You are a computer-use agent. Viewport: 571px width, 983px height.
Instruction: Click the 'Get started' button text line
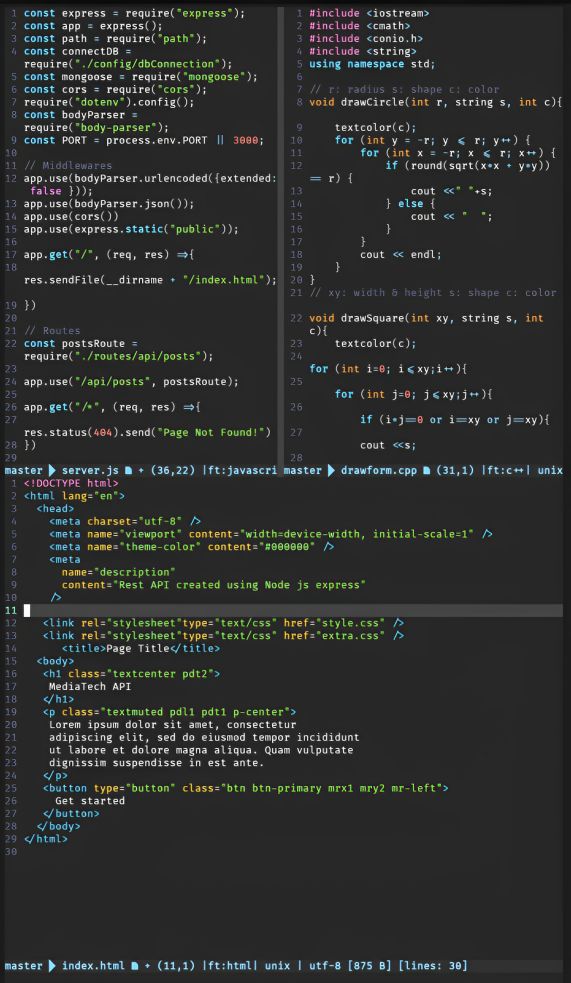point(90,801)
